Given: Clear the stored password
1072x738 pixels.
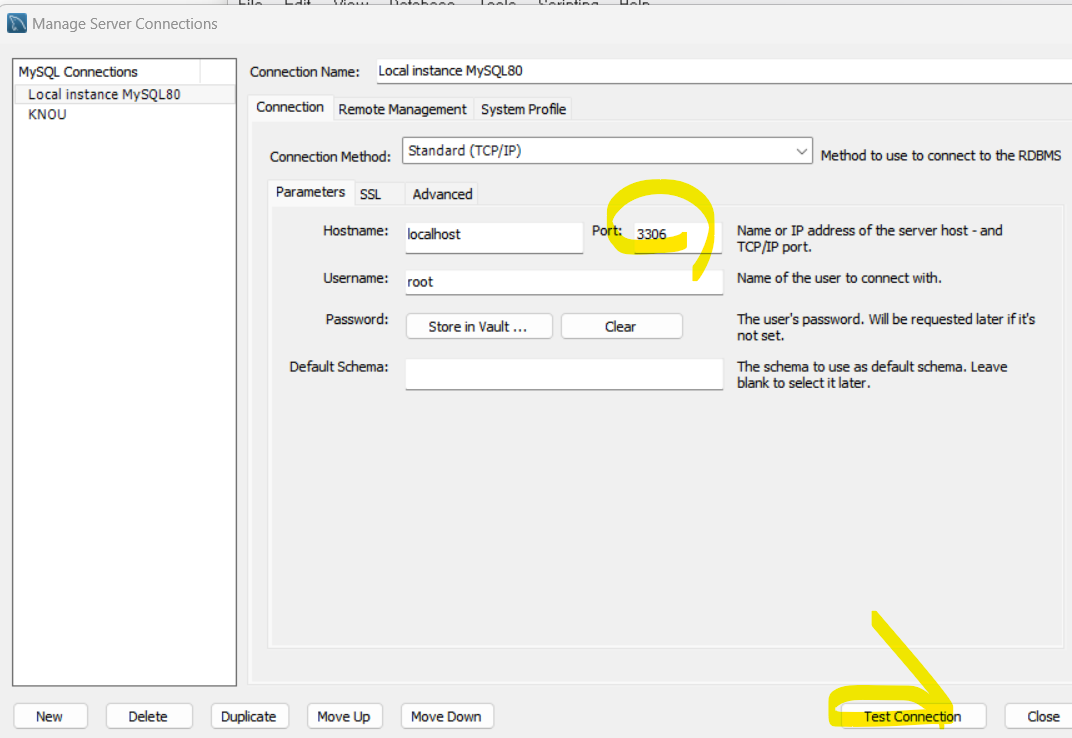Looking at the screenshot, I should (621, 326).
